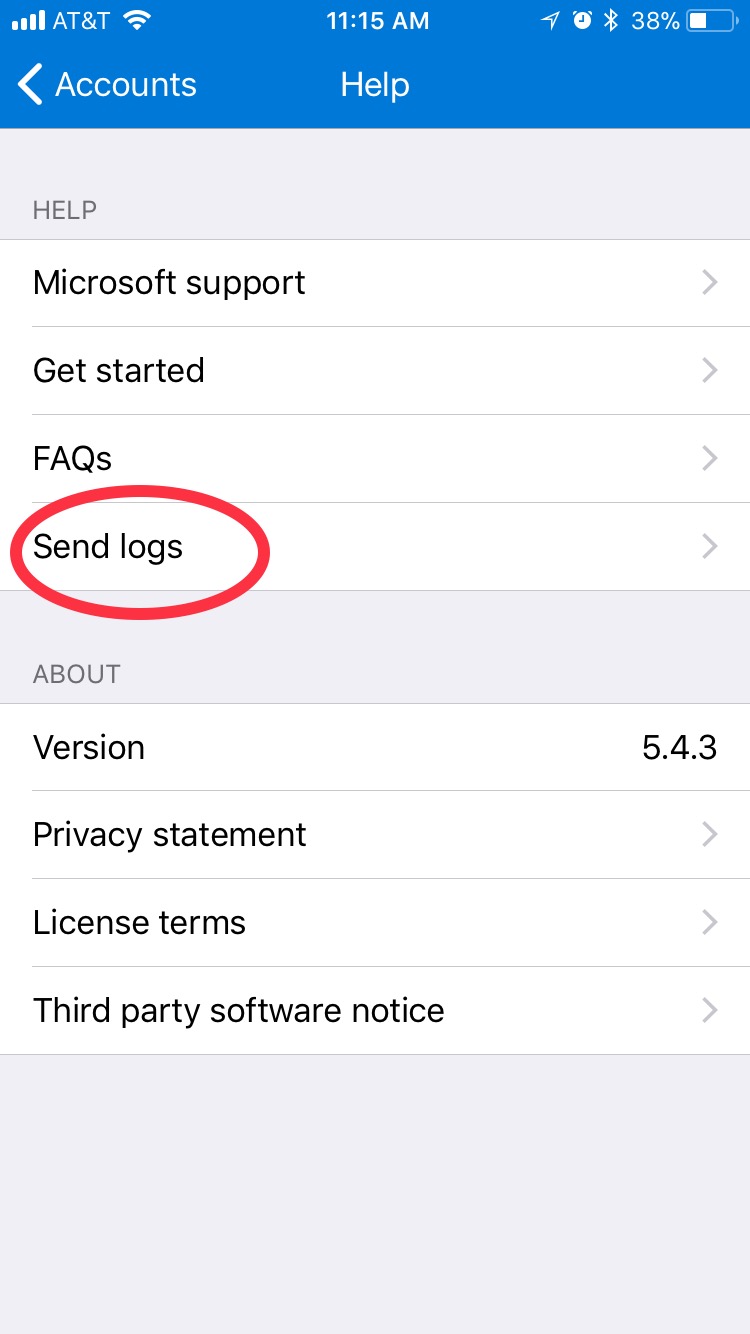Open the FAQs menu entry
Viewport: 750px width, 1334px height.
click(x=375, y=459)
